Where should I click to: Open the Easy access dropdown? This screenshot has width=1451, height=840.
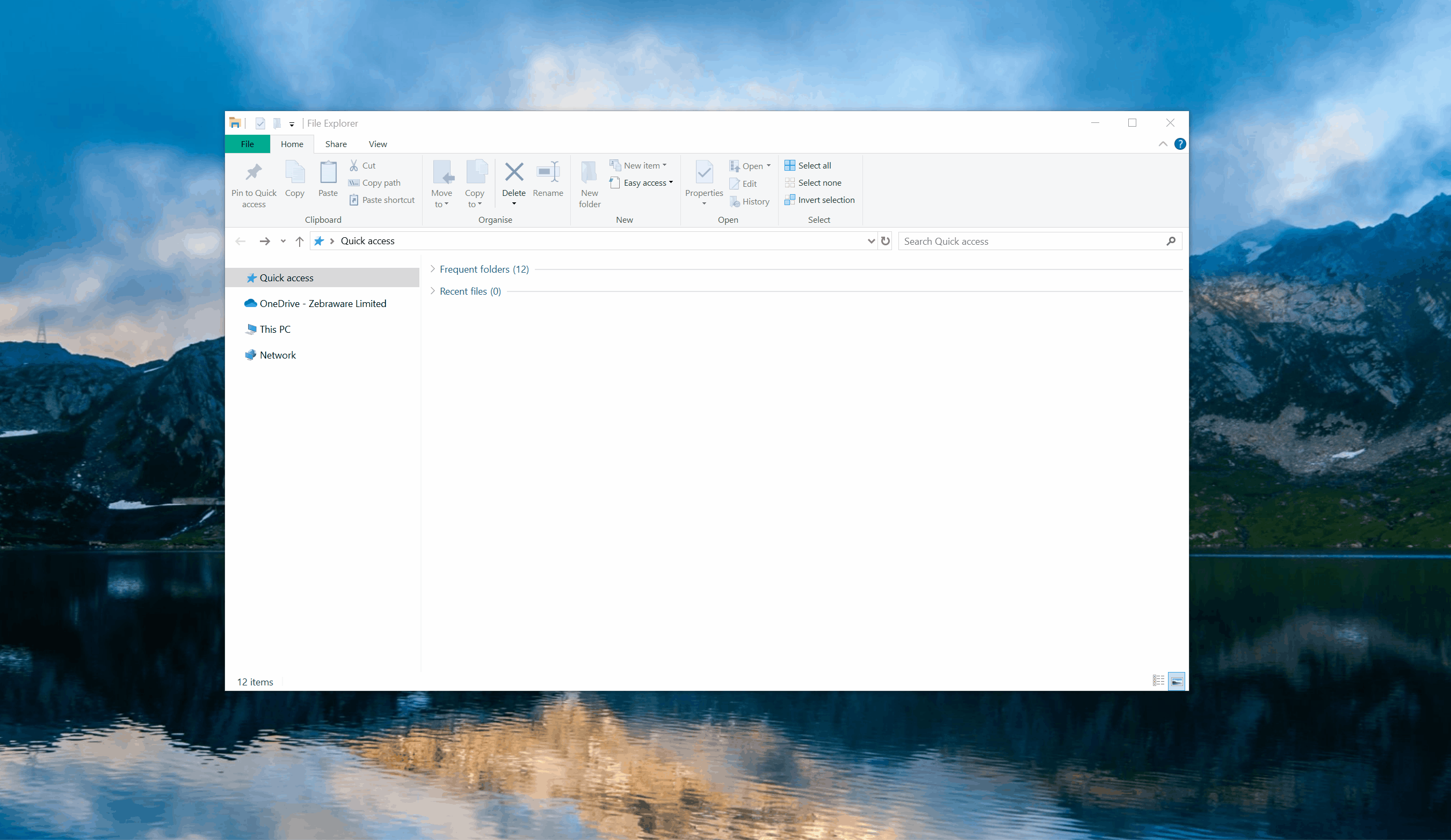641,183
